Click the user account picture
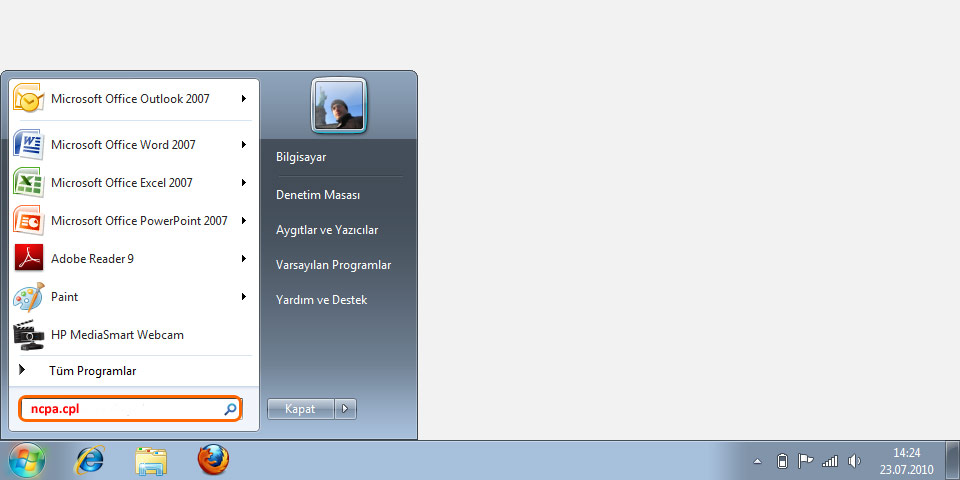The width and height of the screenshot is (960, 480). pyautogui.click(x=339, y=105)
